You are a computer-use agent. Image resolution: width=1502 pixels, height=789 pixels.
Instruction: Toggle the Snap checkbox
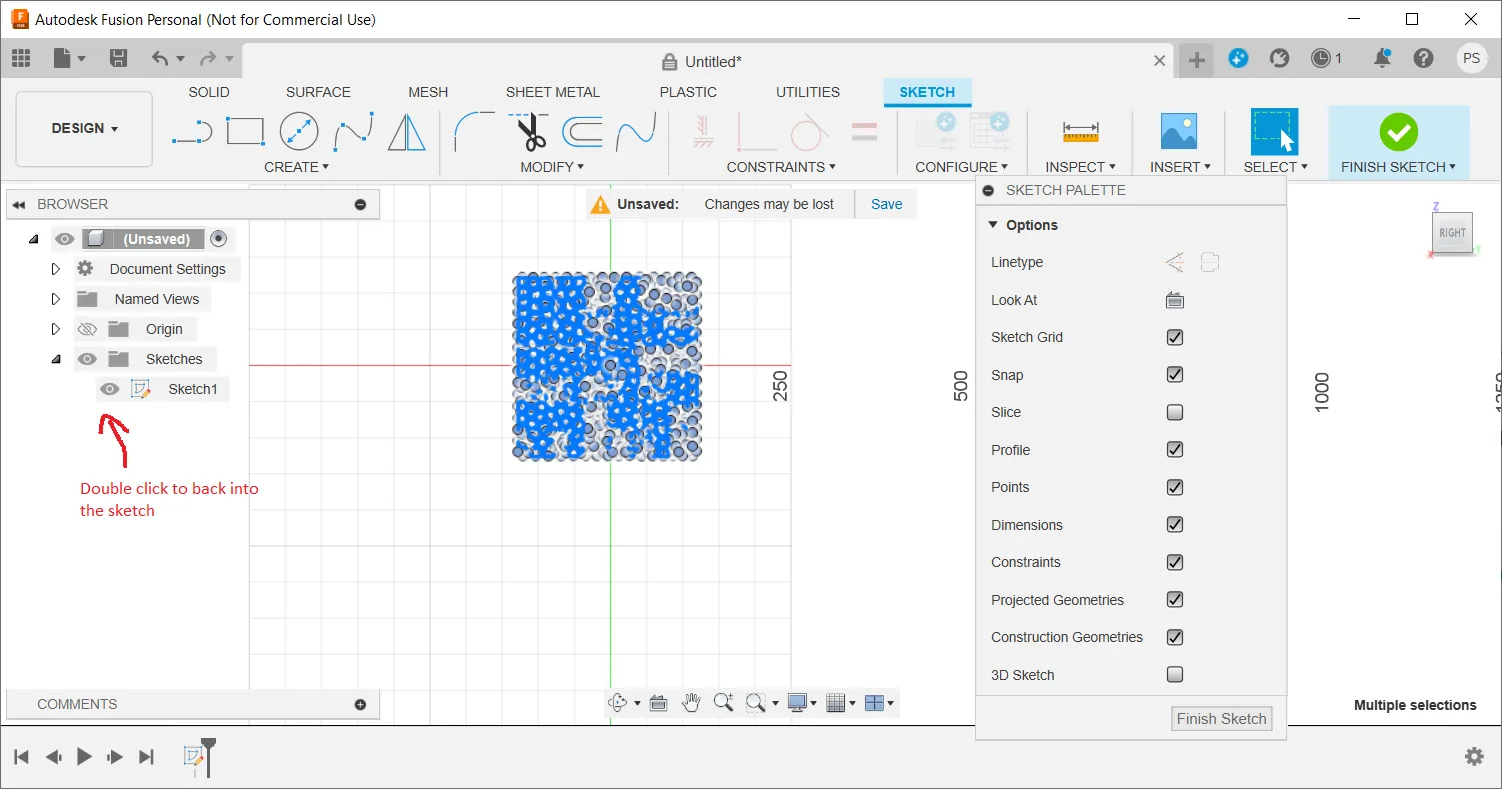[1175, 375]
